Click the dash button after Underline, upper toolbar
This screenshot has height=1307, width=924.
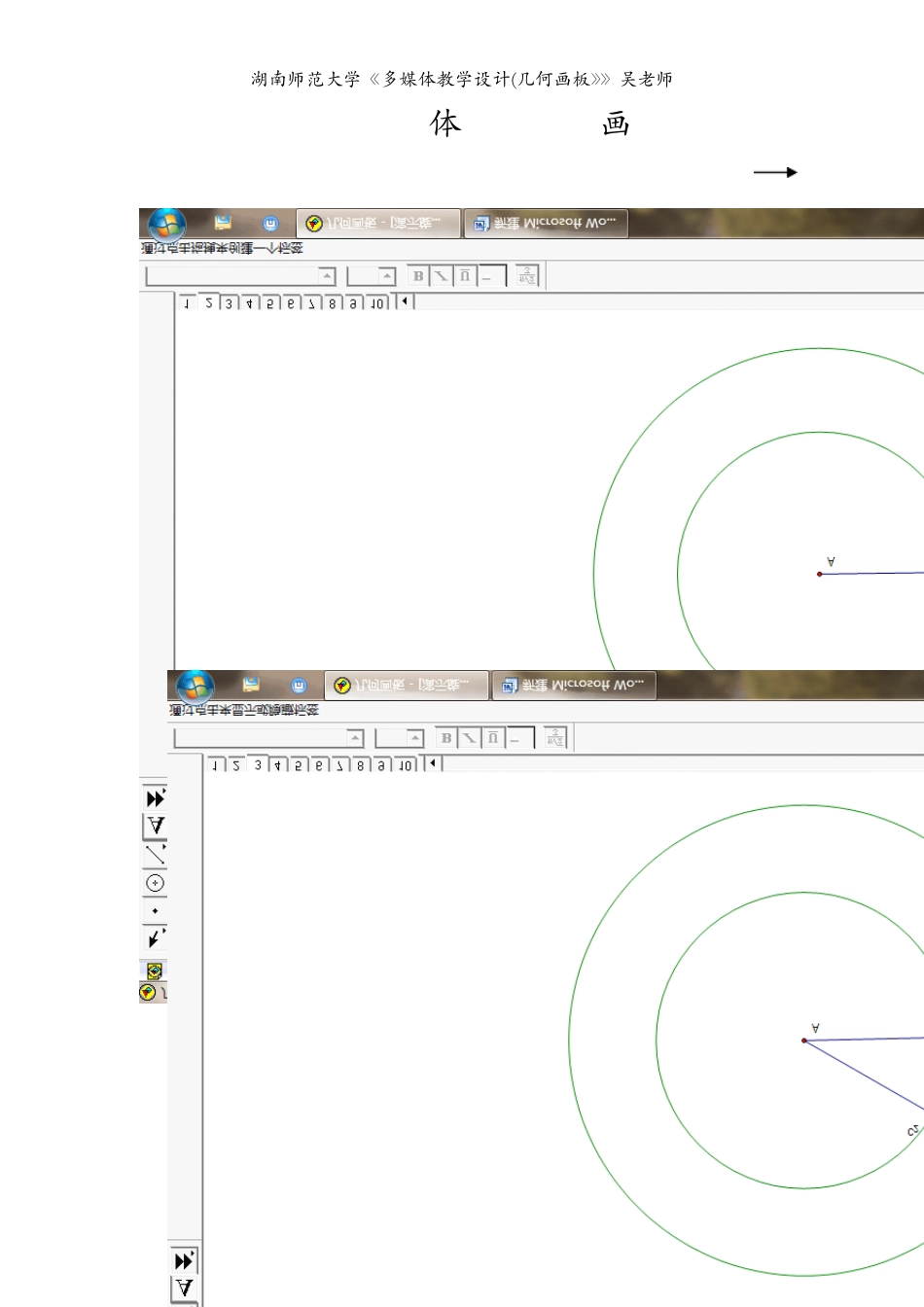[491, 276]
